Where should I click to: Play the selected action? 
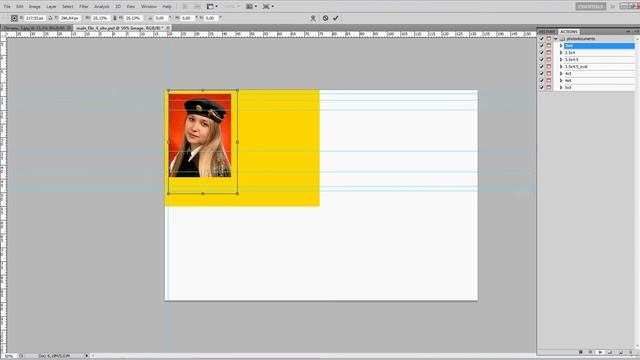pos(600,352)
